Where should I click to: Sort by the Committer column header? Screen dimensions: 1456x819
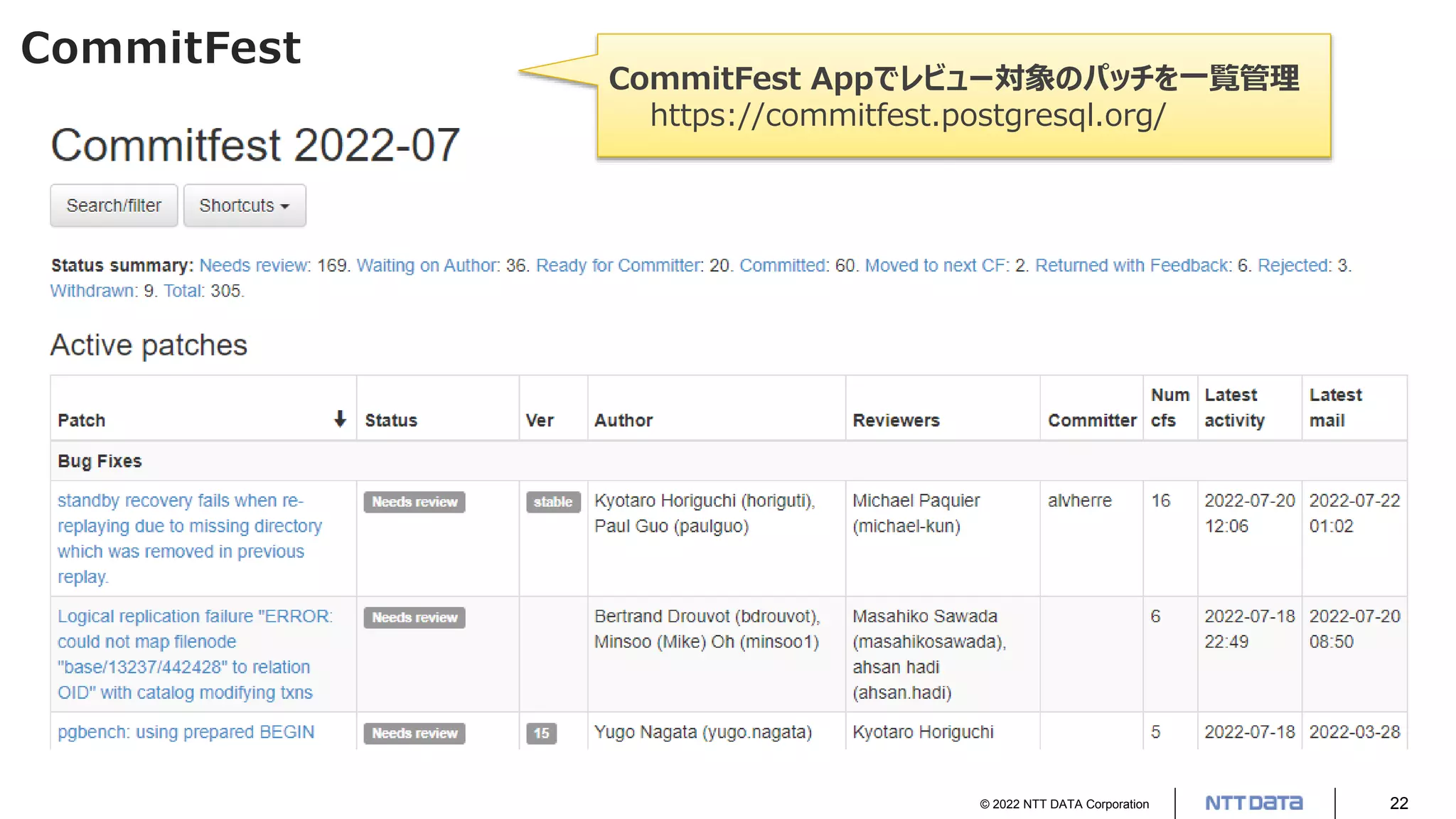(1092, 420)
